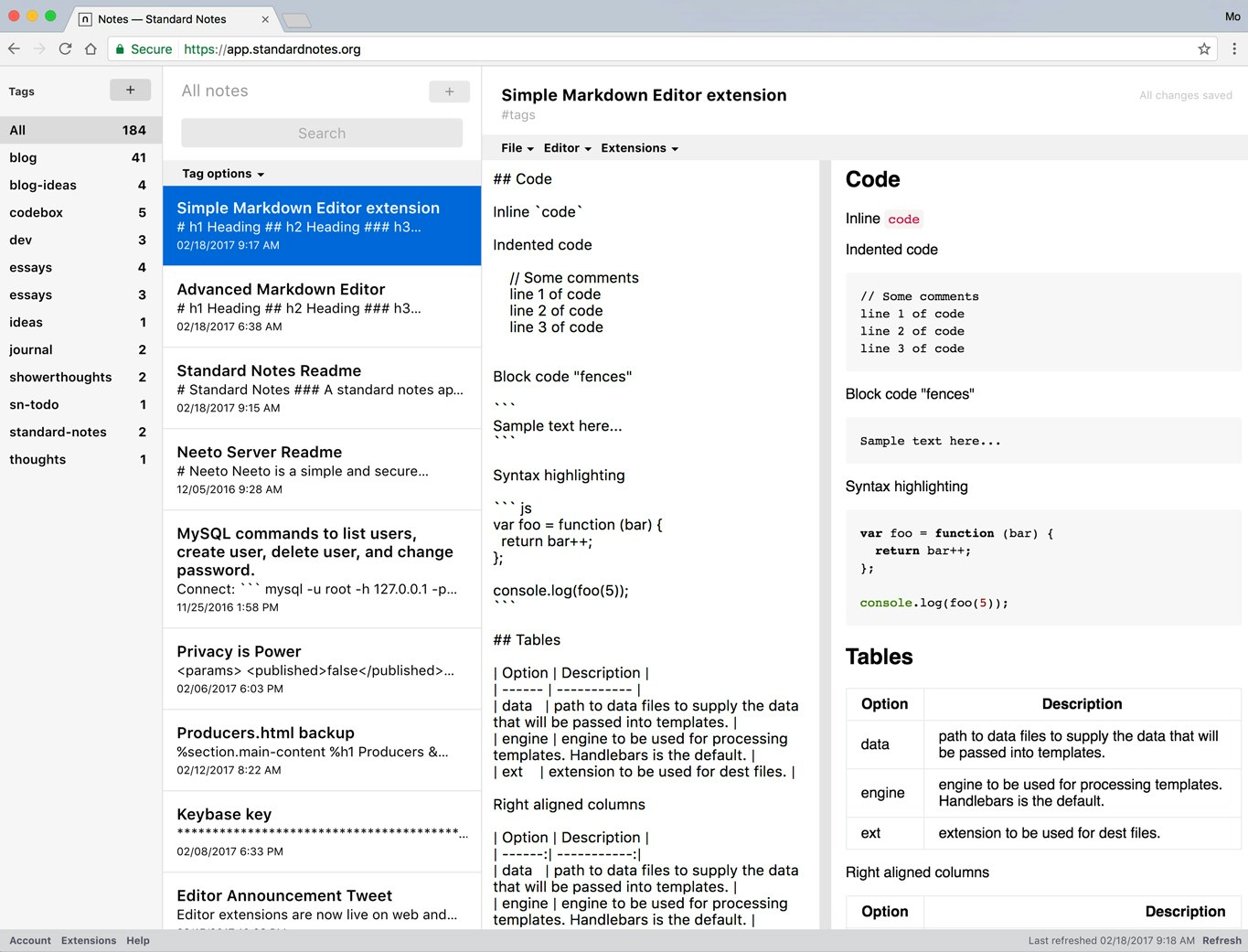Select the blog tag in the sidebar
Screen dimensions: 1248x952
[22, 157]
